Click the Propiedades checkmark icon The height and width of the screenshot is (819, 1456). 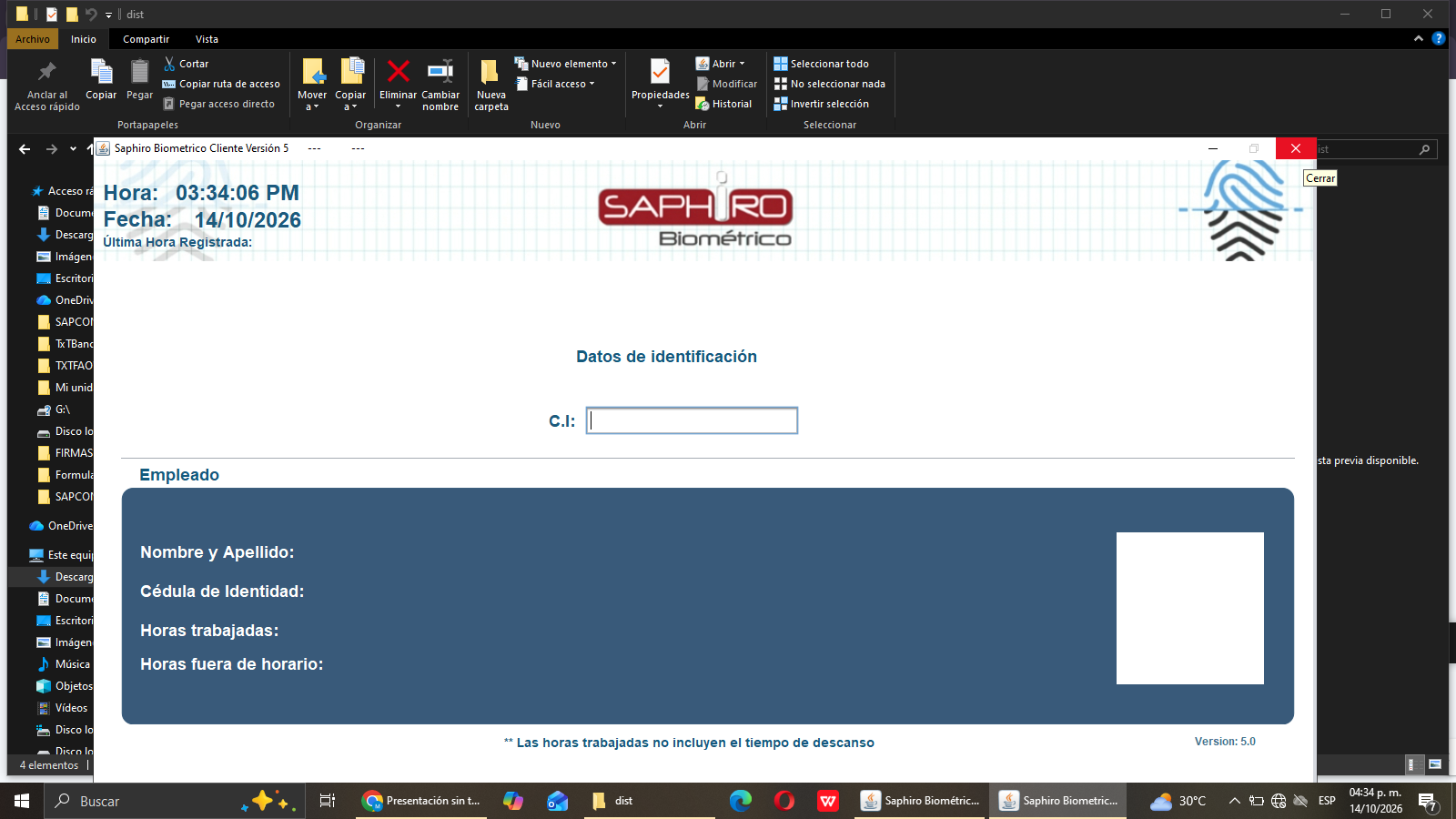[x=660, y=71]
